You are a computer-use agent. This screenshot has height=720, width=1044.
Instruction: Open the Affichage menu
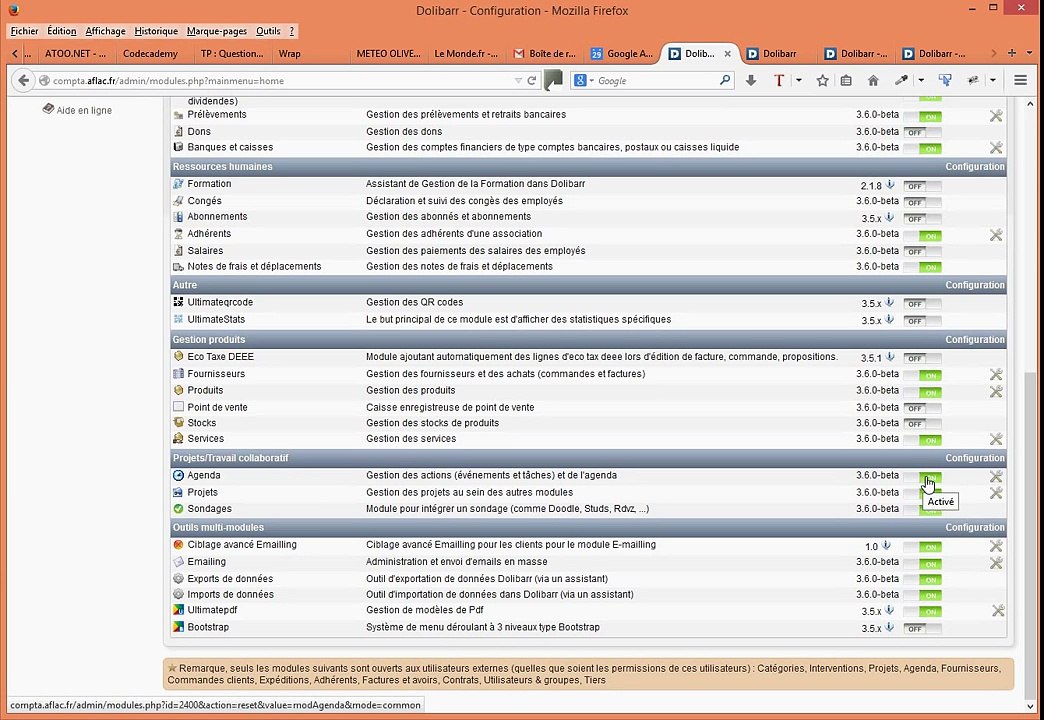tap(105, 31)
